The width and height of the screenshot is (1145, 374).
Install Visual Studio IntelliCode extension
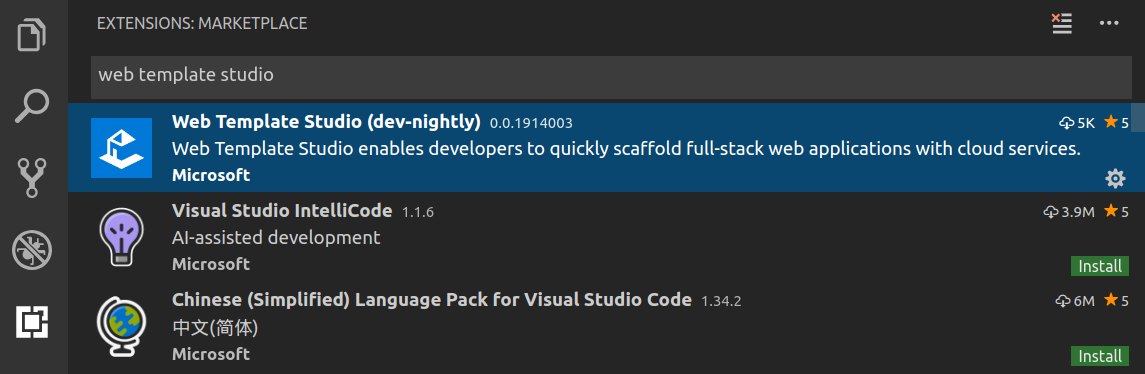point(1100,266)
